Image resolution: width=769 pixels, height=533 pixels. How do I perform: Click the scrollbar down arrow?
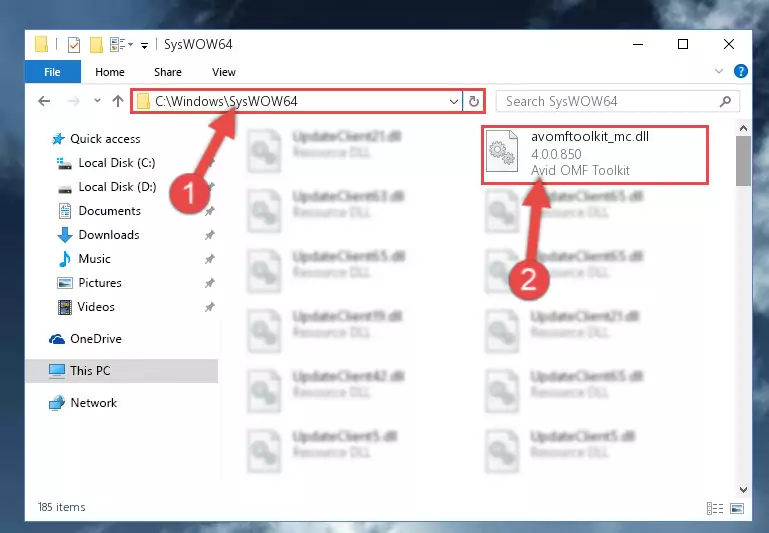point(743,489)
